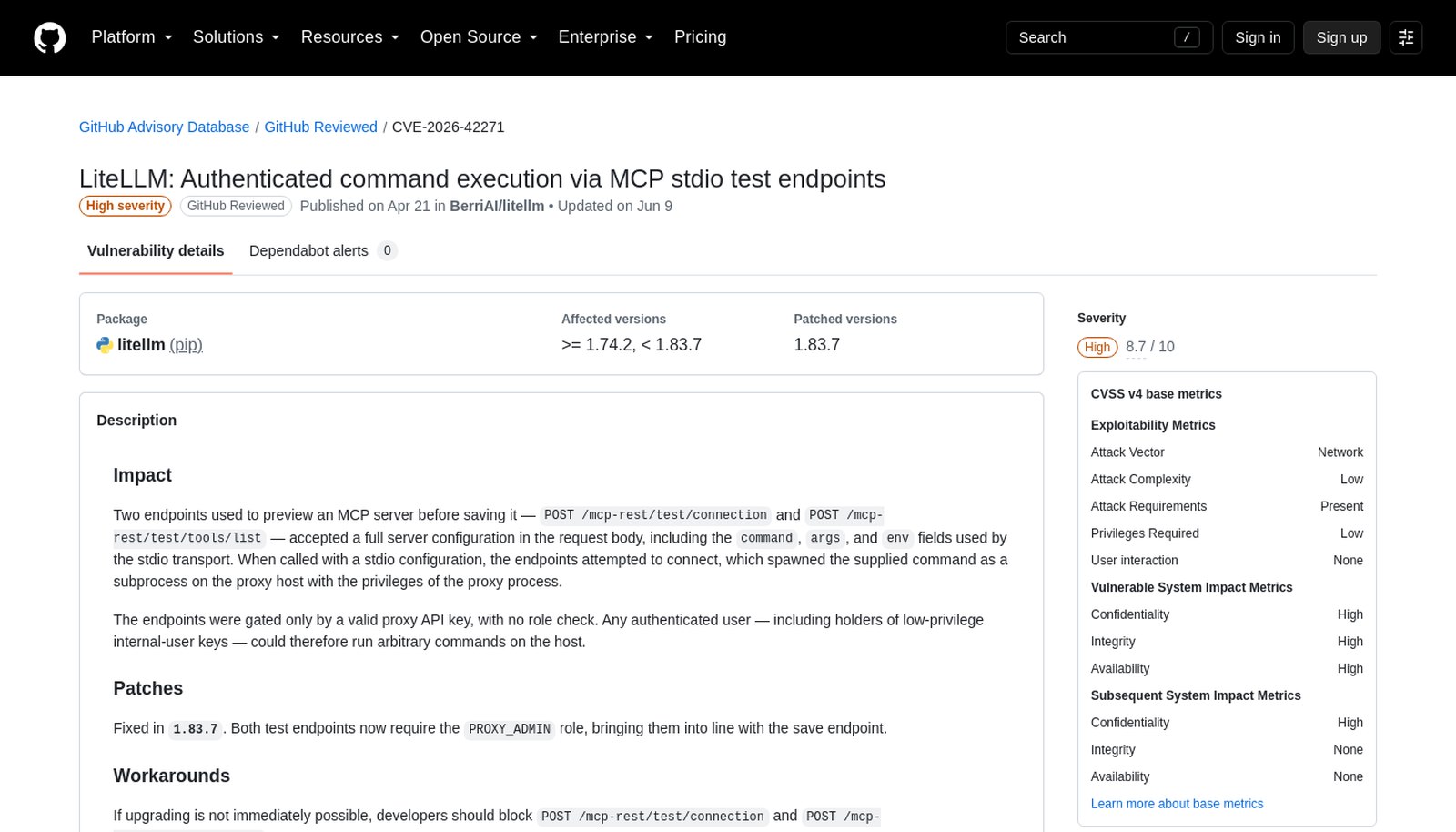
Task: Click the Python package icon beside litellm
Action: point(105,345)
